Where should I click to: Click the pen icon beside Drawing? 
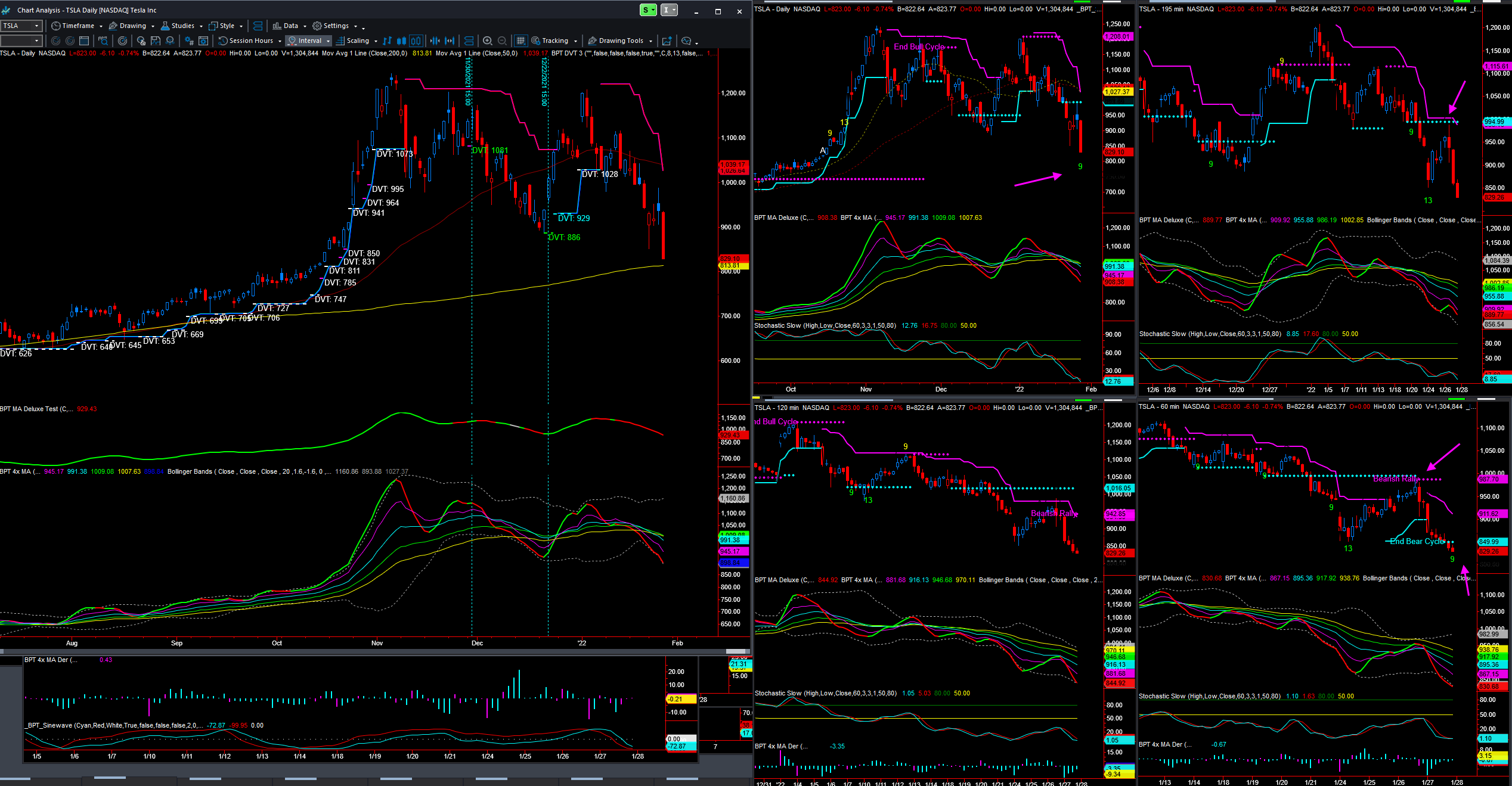[113, 26]
